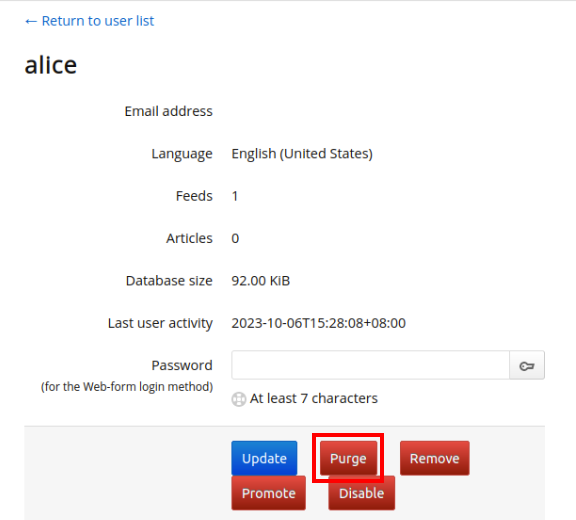The height and width of the screenshot is (520, 576).
Task: Focus the Password input field
Action: 370,365
